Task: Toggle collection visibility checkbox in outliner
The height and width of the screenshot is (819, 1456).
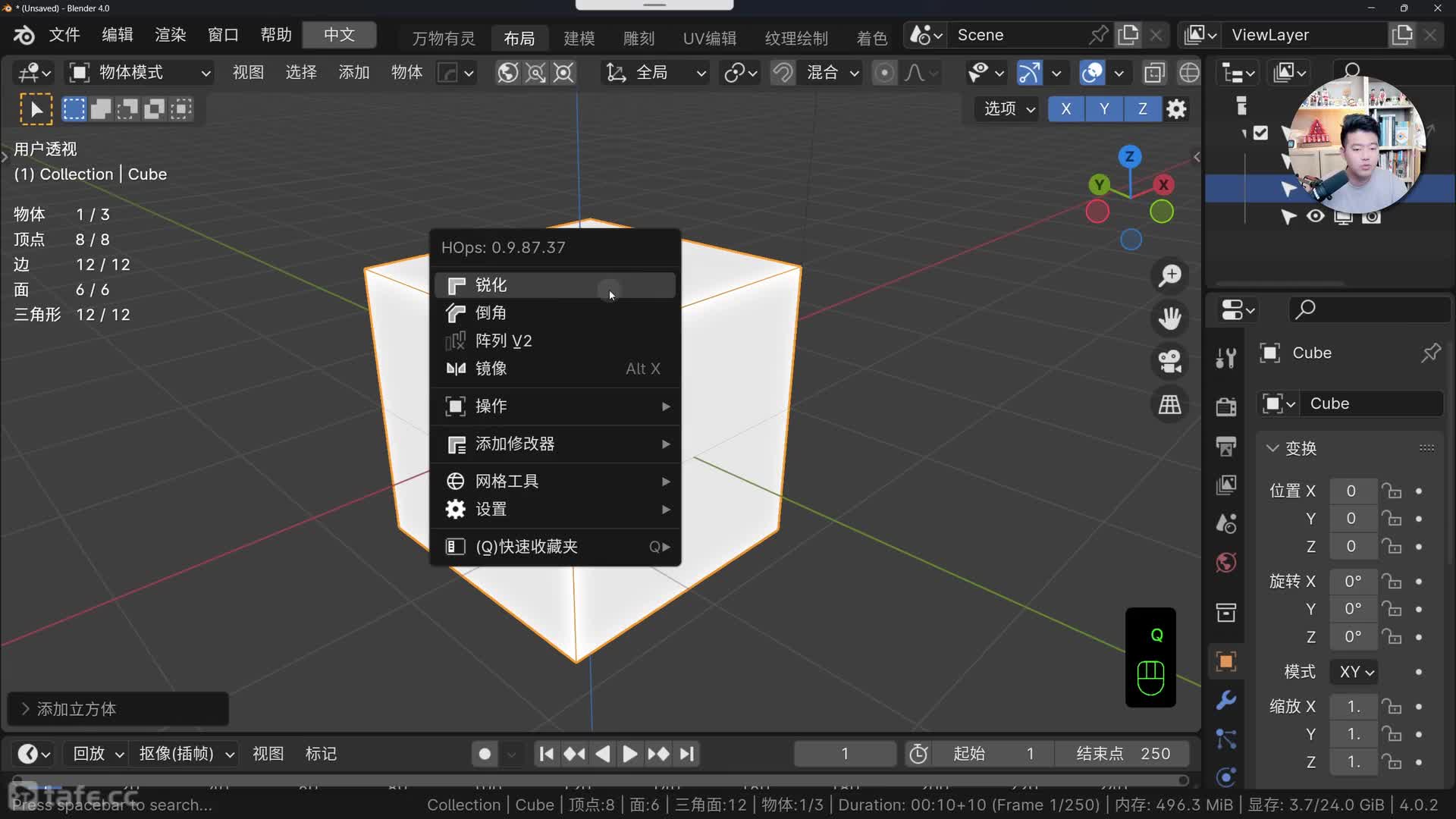Action: pyautogui.click(x=1260, y=133)
